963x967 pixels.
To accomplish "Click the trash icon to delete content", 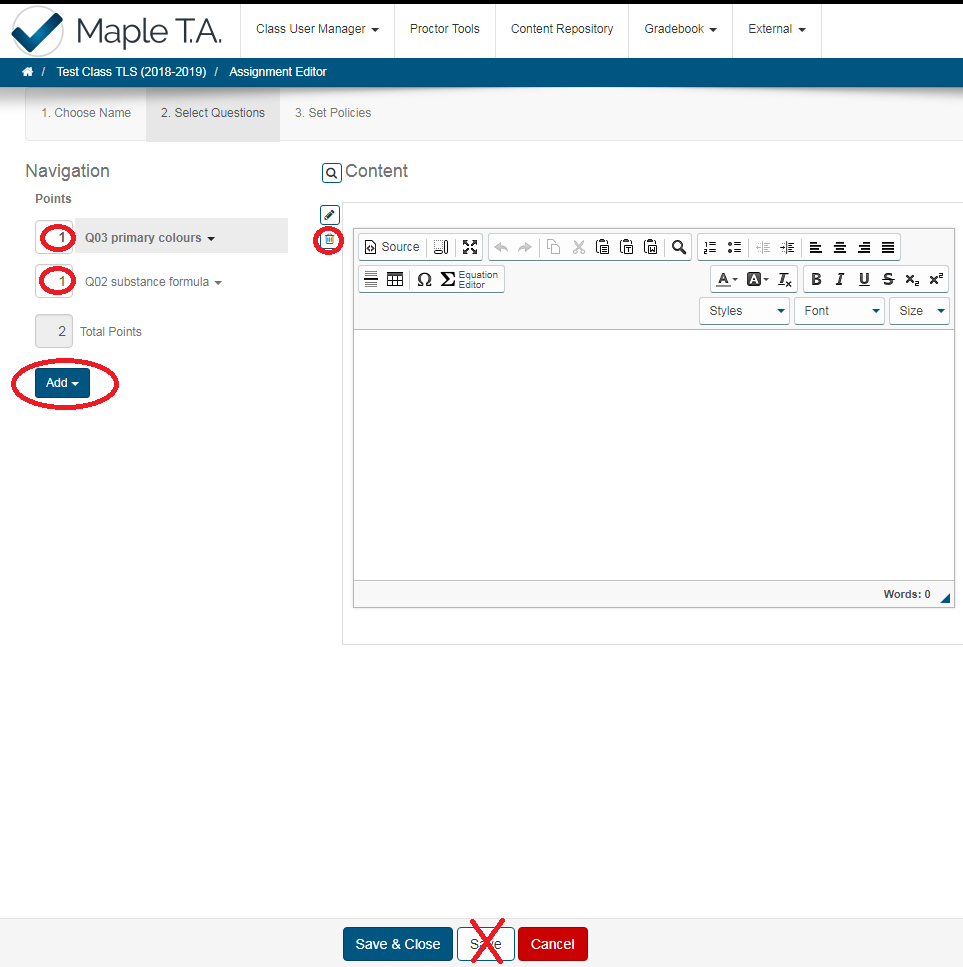I will (329, 240).
